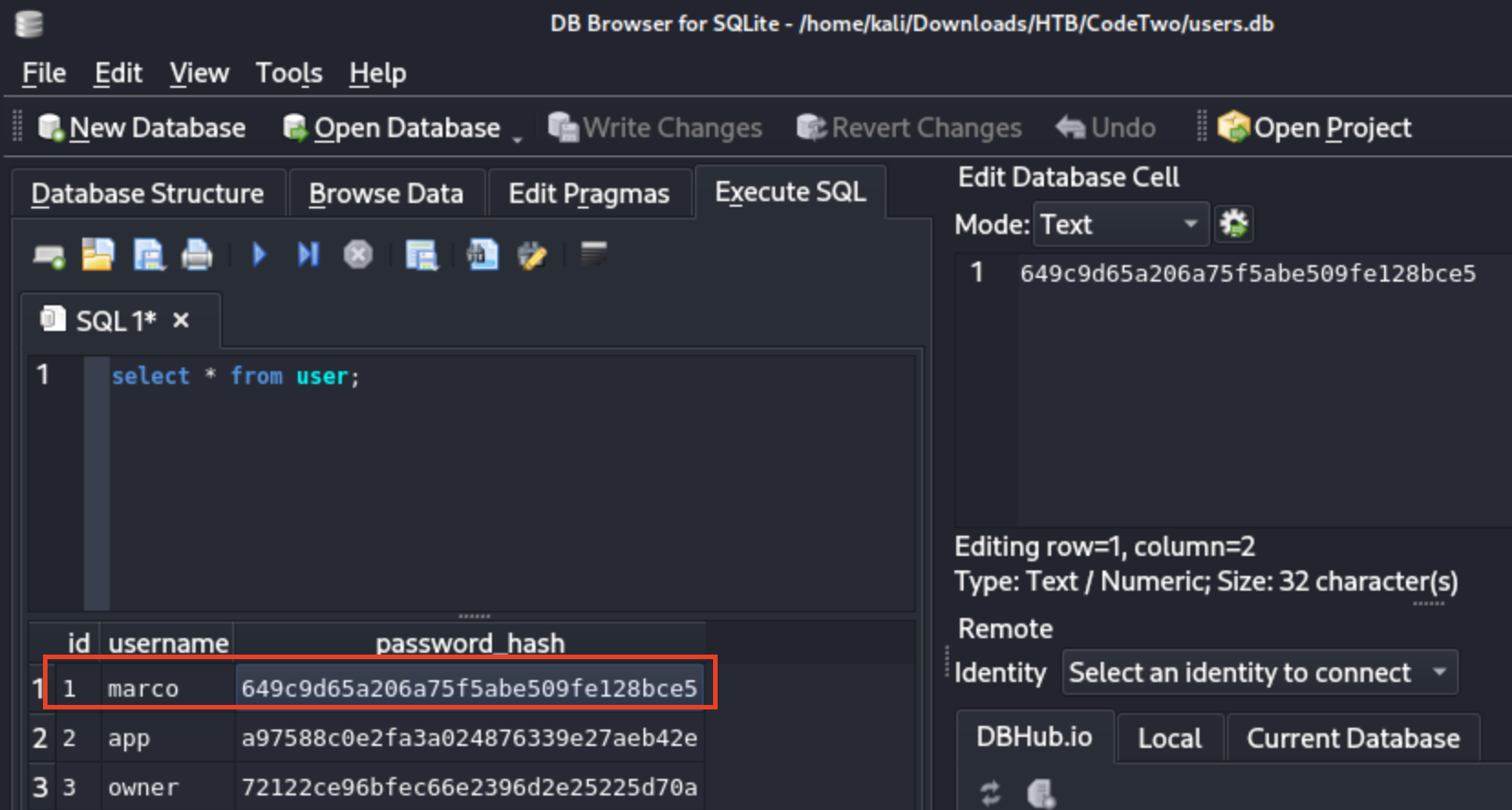Select the app user password hash cell
The height and width of the screenshot is (810, 1512).
(x=468, y=739)
